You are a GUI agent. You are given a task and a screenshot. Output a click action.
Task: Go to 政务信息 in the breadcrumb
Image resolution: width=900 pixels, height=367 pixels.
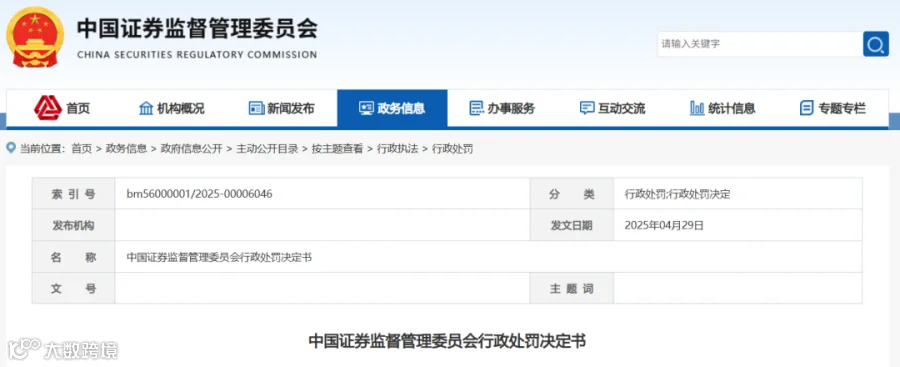tap(126, 149)
